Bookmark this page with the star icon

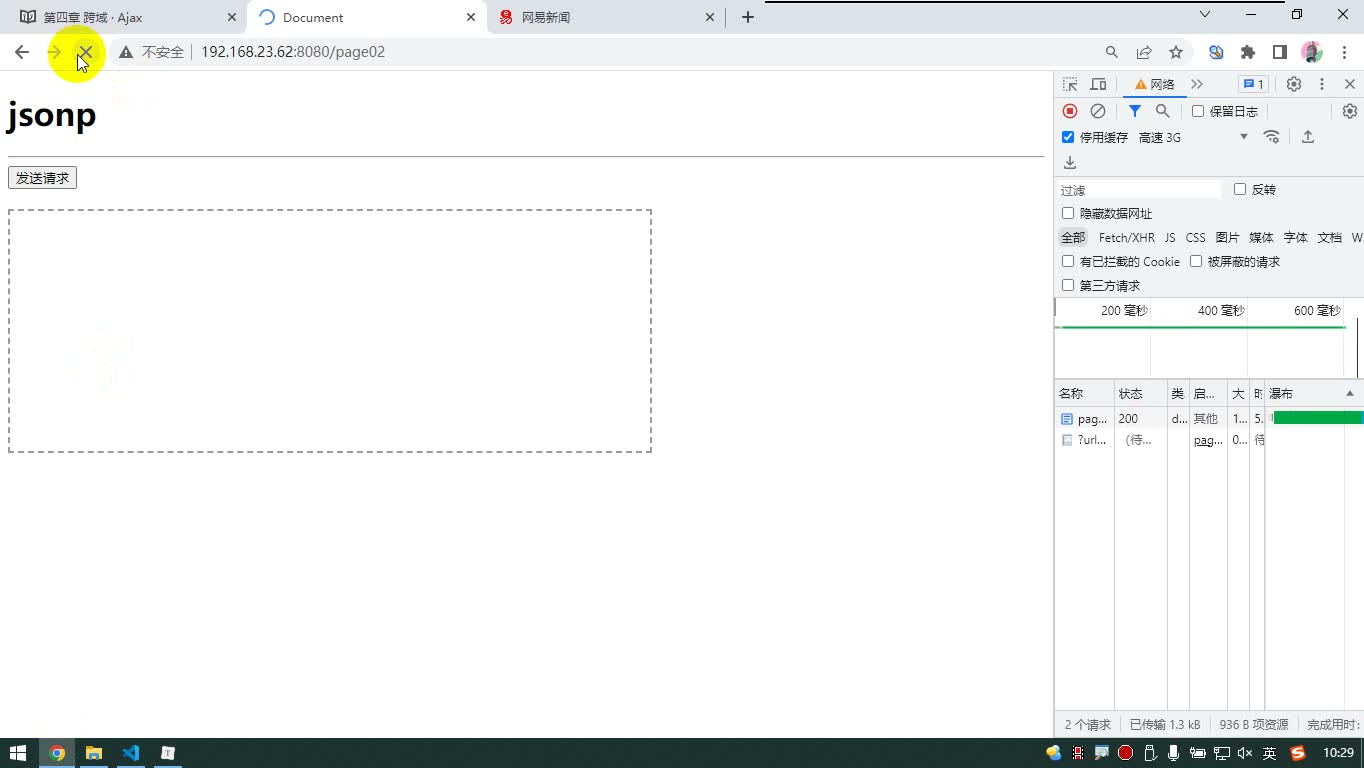click(x=1176, y=52)
